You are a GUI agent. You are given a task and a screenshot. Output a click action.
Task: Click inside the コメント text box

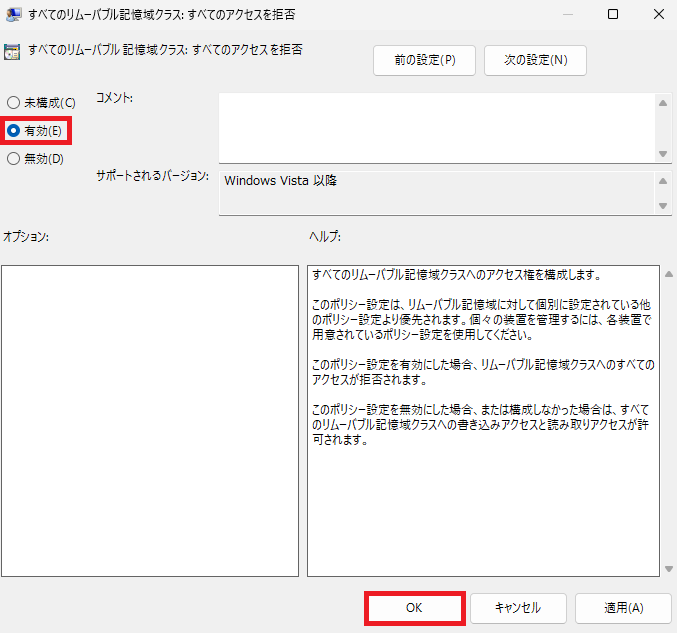(x=437, y=128)
